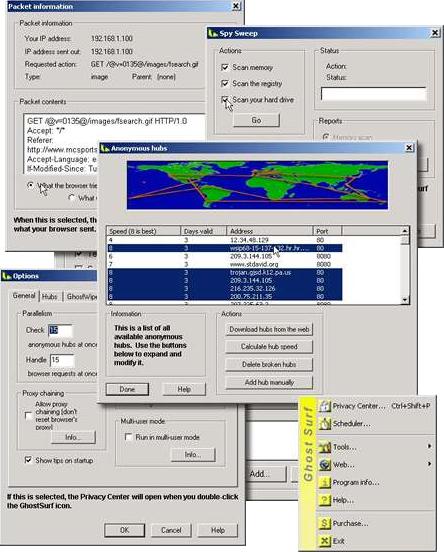This screenshot has height=552, width=444.
Task: Click OK in Options window
Action: (124, 530)
